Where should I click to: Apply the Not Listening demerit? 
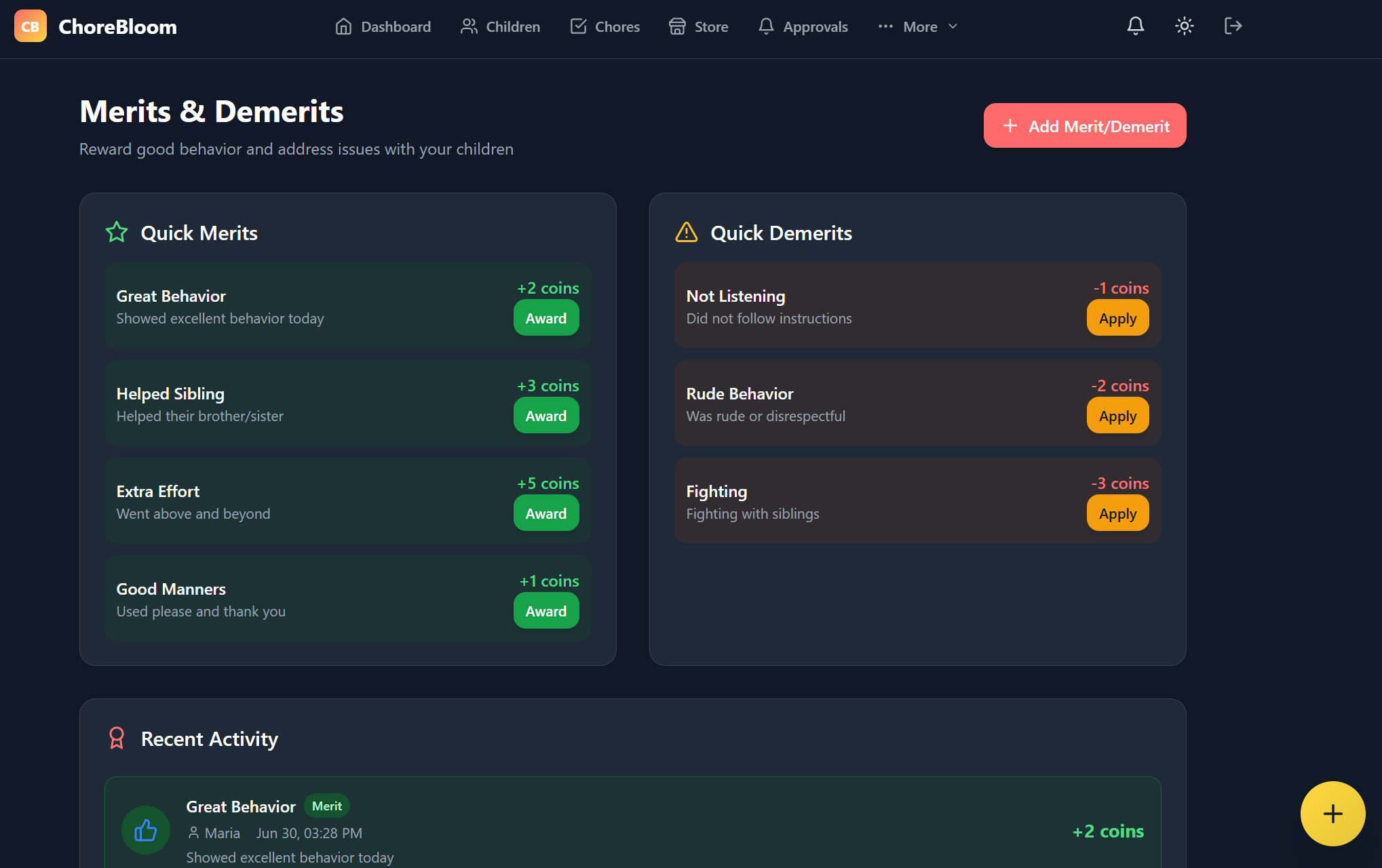coord(1117,318)
